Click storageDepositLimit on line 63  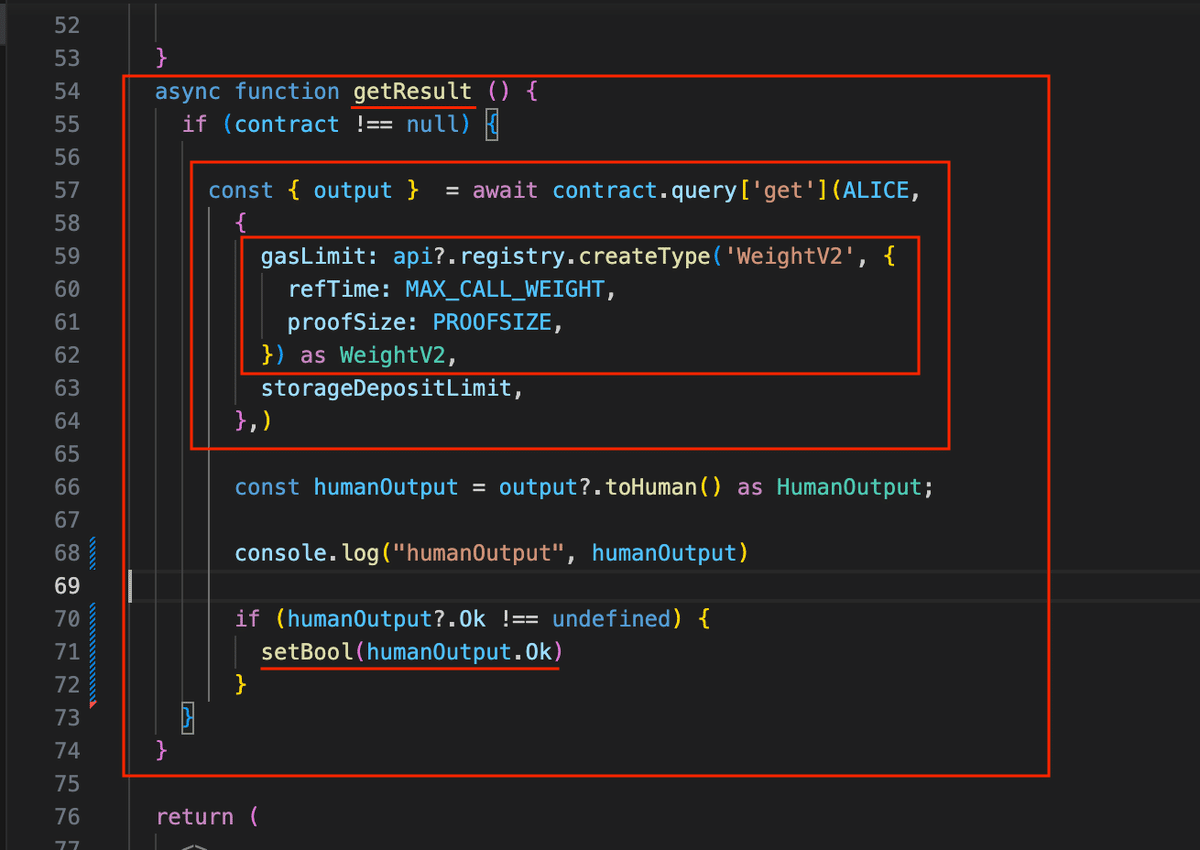(386, 388)
